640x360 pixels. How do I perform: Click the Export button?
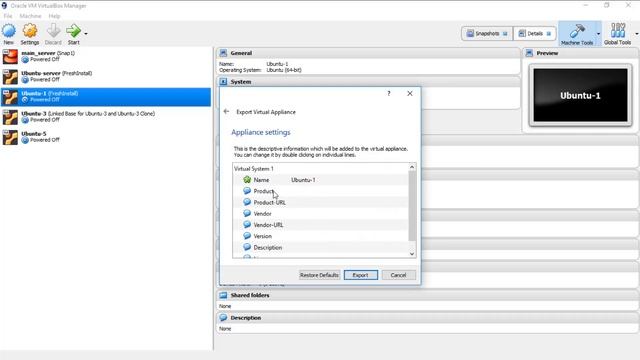tap(360, 275)
